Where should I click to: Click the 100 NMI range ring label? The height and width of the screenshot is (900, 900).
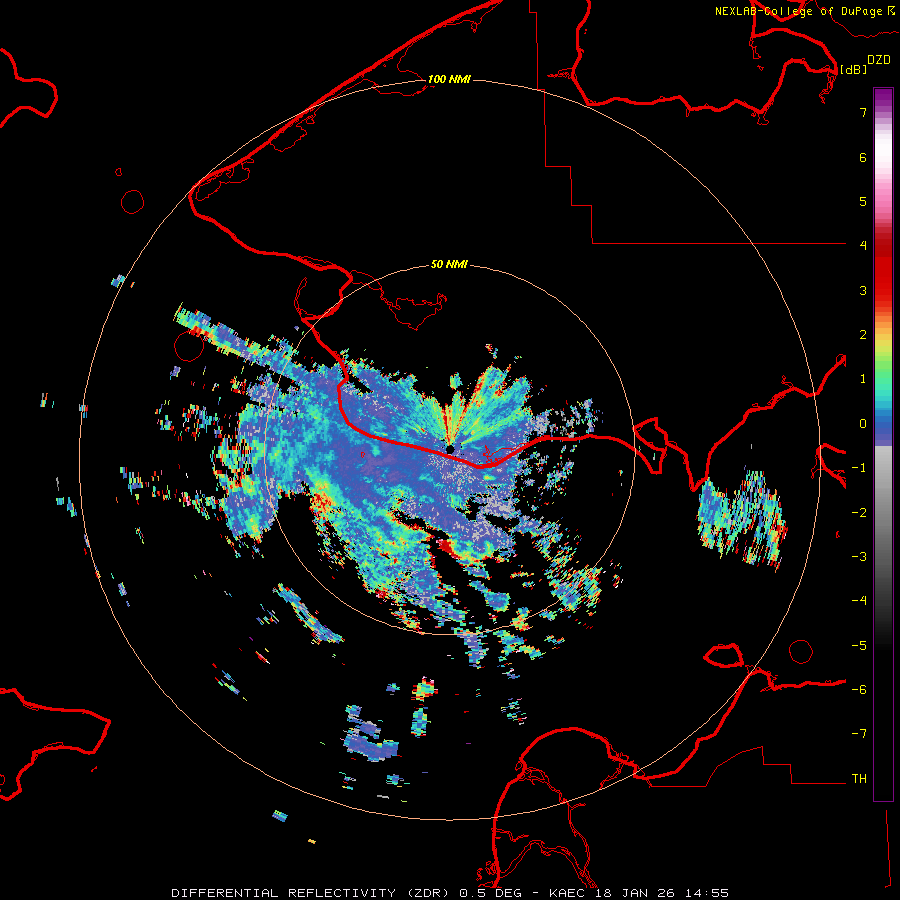click(x=449, y=79)
